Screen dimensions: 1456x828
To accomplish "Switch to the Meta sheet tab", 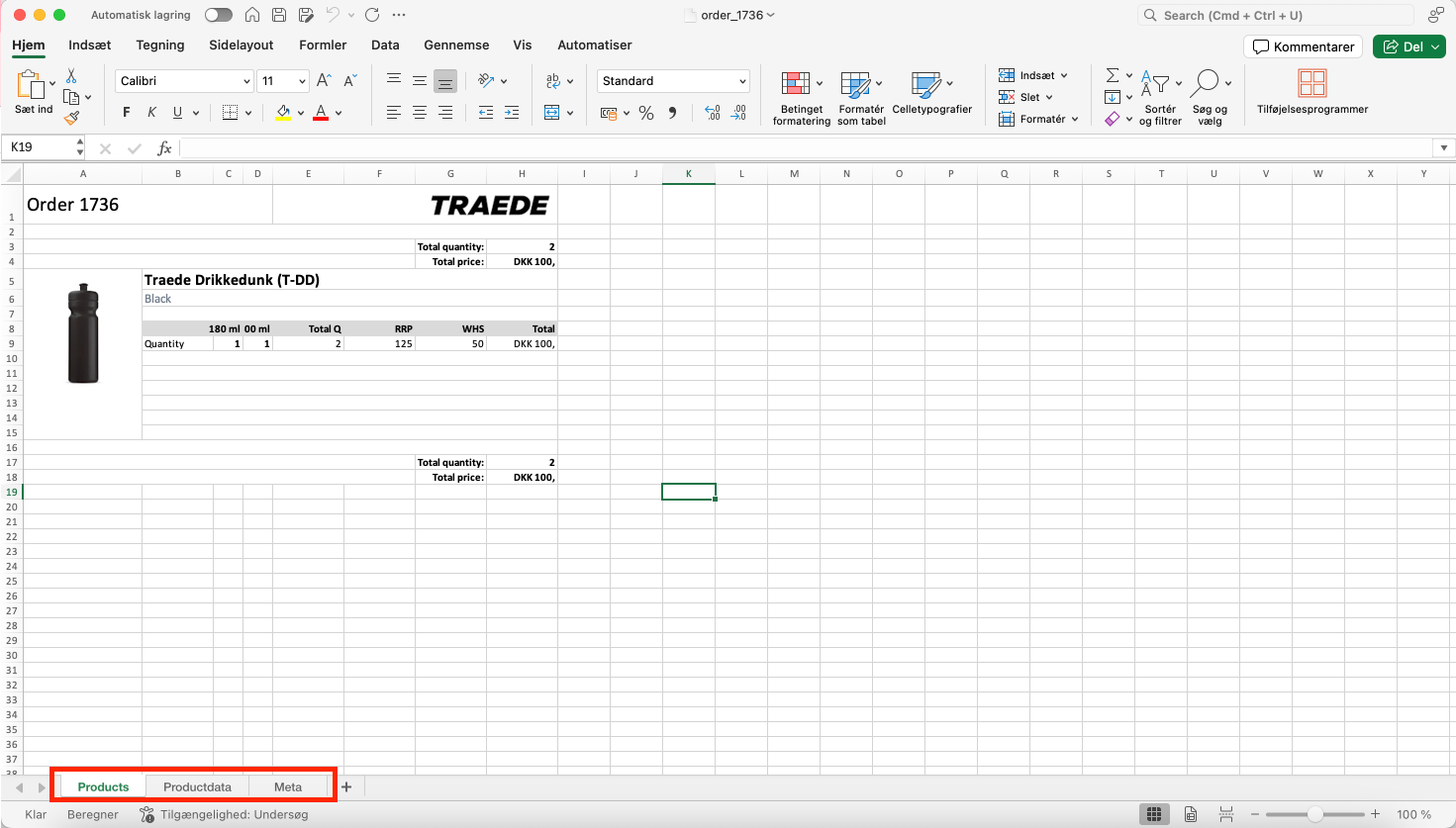I will click(288, 787).
